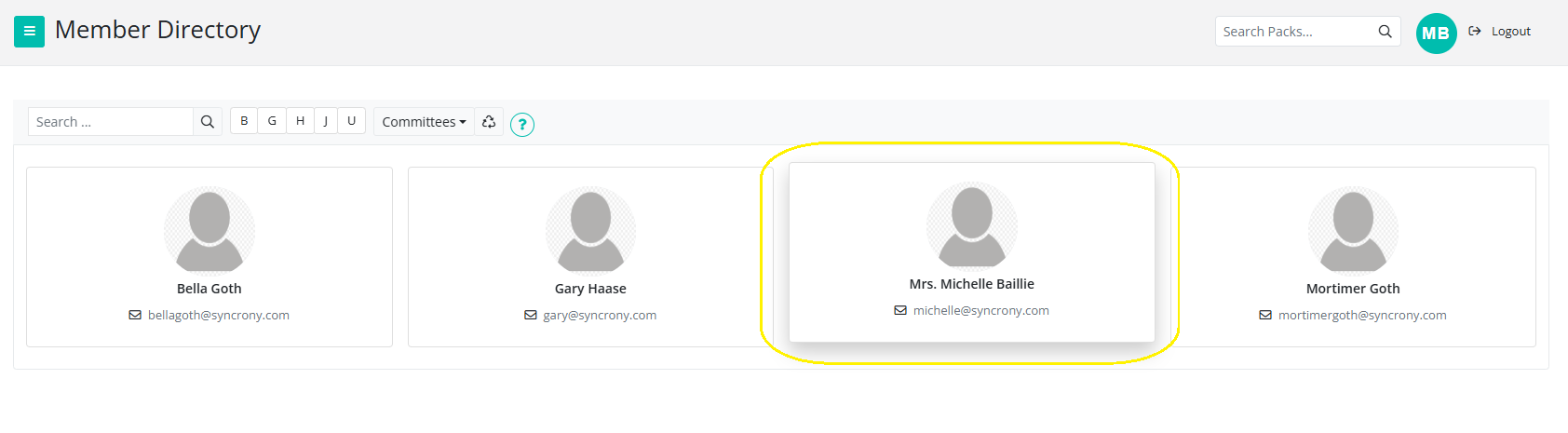
Task: Click the Logout link
Action: coord(1510,32)
